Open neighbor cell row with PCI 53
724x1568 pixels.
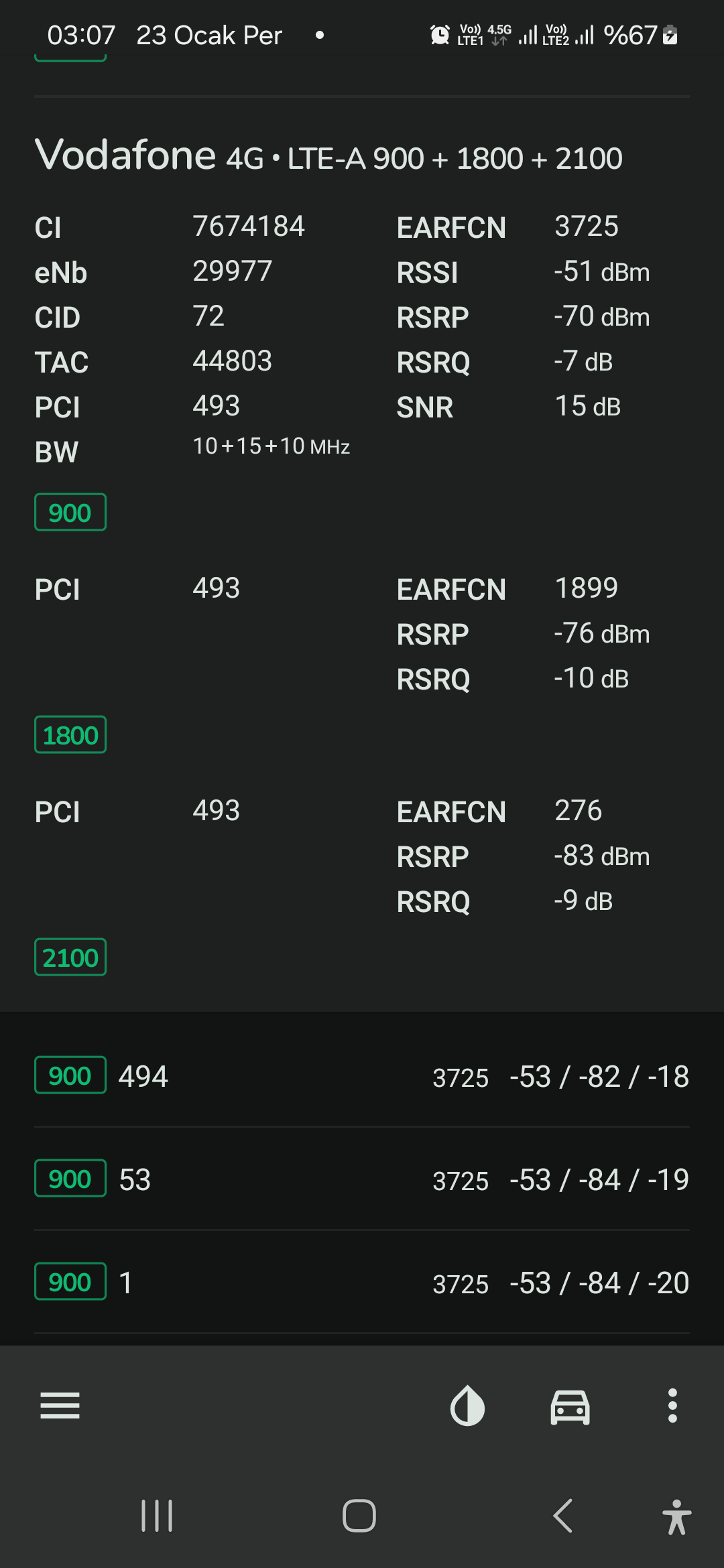(362, 1179)
